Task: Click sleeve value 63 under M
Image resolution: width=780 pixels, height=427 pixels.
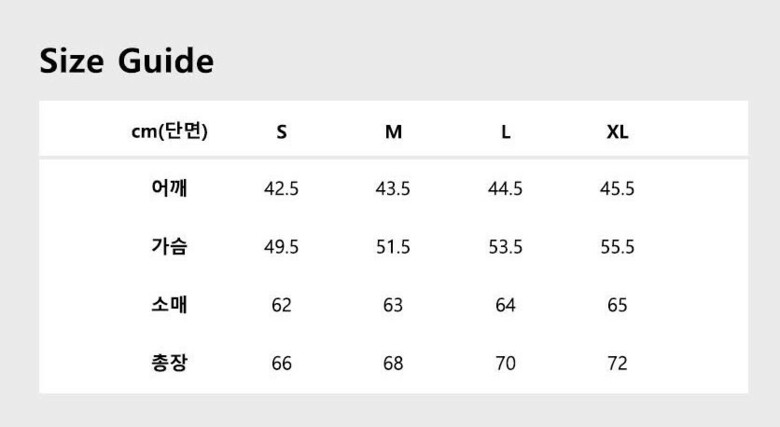Action: pyautogui.click(x=394, y=305)
